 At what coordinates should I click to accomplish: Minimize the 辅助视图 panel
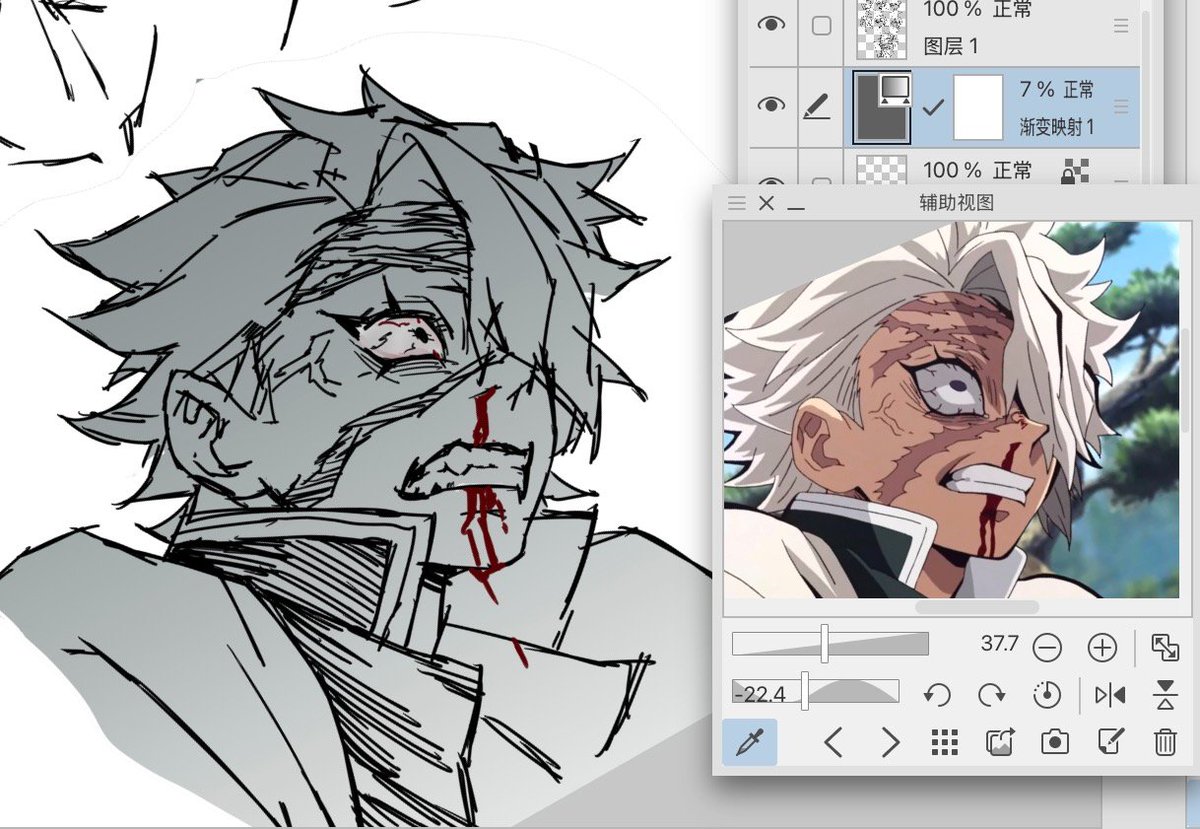coord(796,208)
